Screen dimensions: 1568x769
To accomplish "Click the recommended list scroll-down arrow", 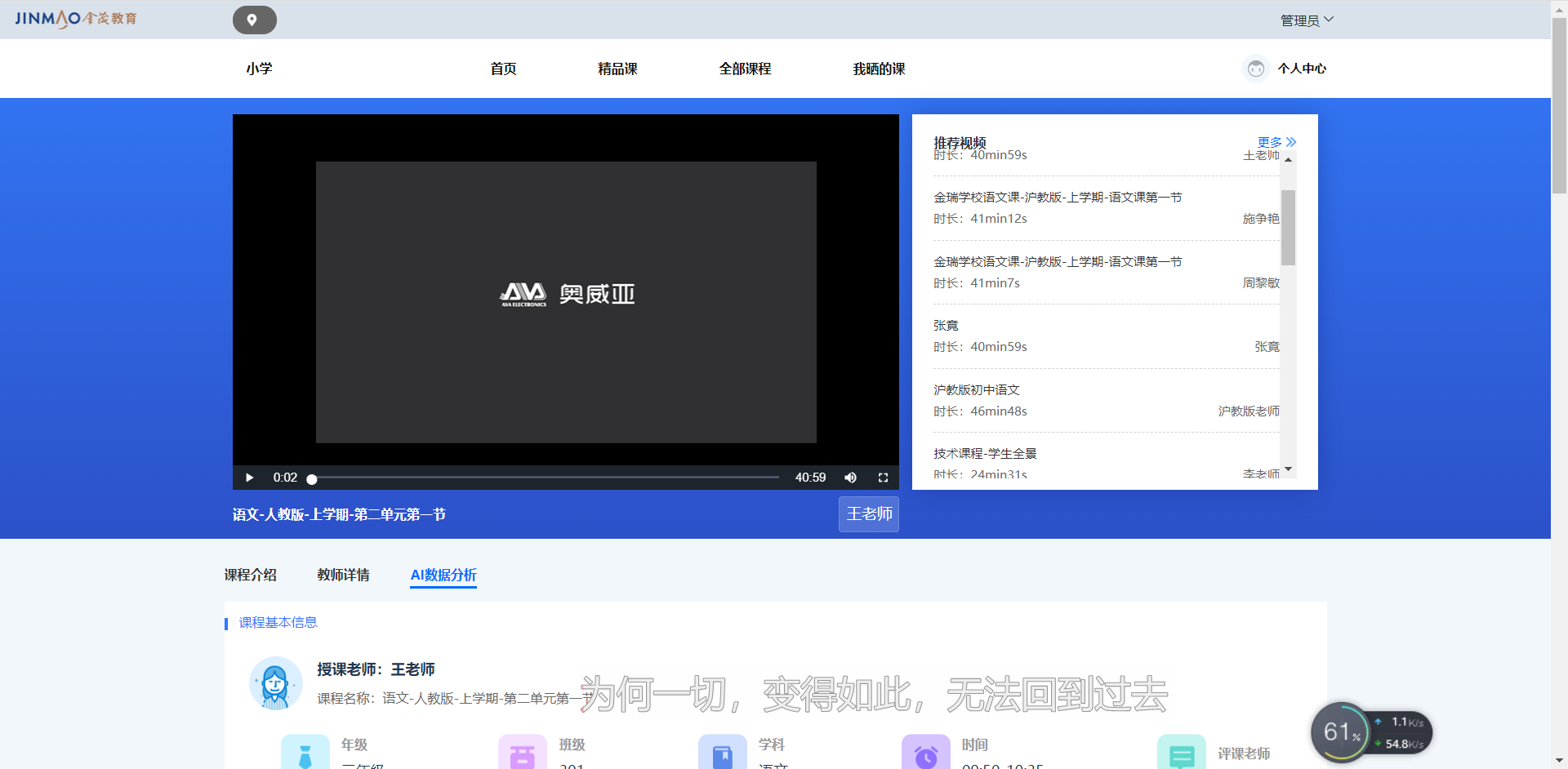I will (x=1288, y=469).
